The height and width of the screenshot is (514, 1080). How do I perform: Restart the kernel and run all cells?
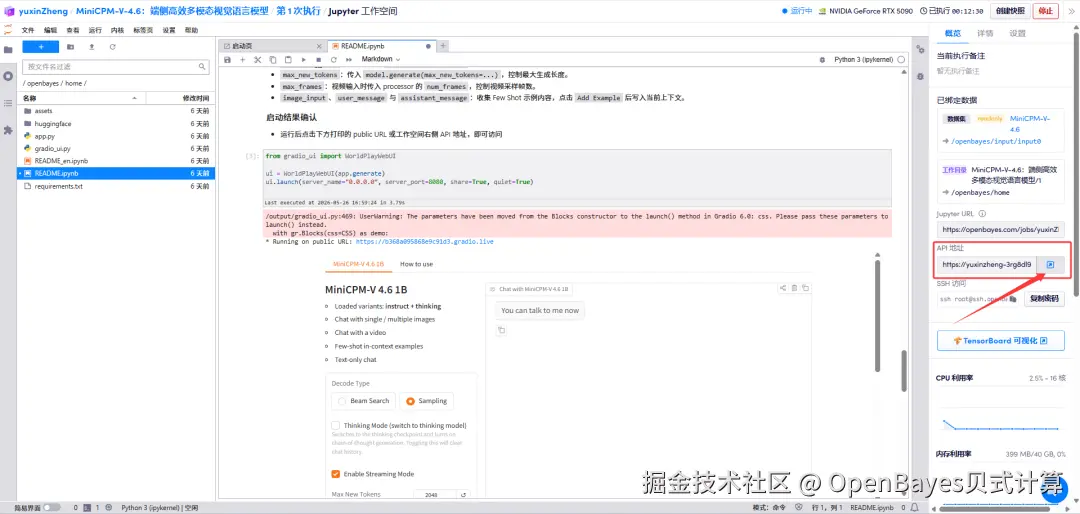349,60
